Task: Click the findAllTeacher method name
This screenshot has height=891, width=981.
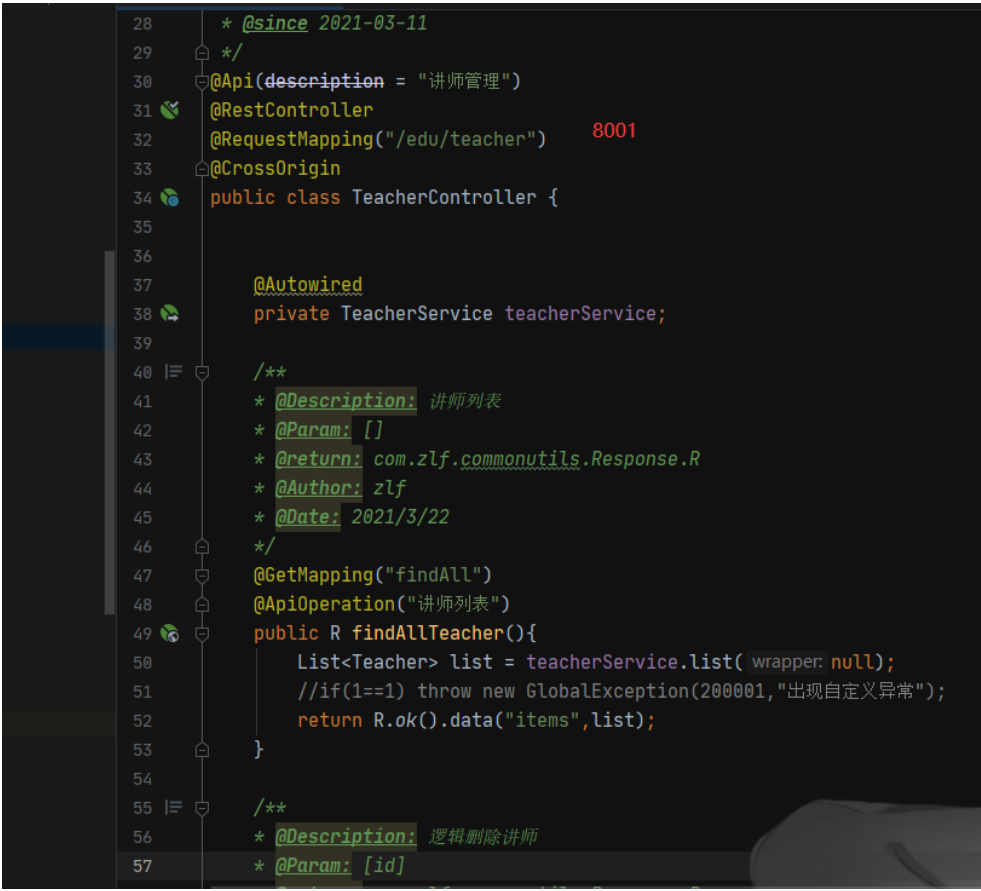Action: pyautogui.click(x=427, y=633)
